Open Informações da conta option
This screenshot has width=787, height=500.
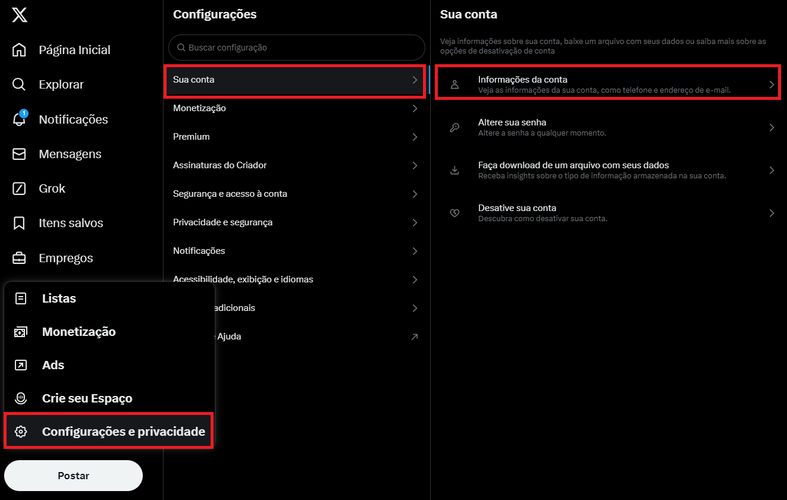point(607,82)
